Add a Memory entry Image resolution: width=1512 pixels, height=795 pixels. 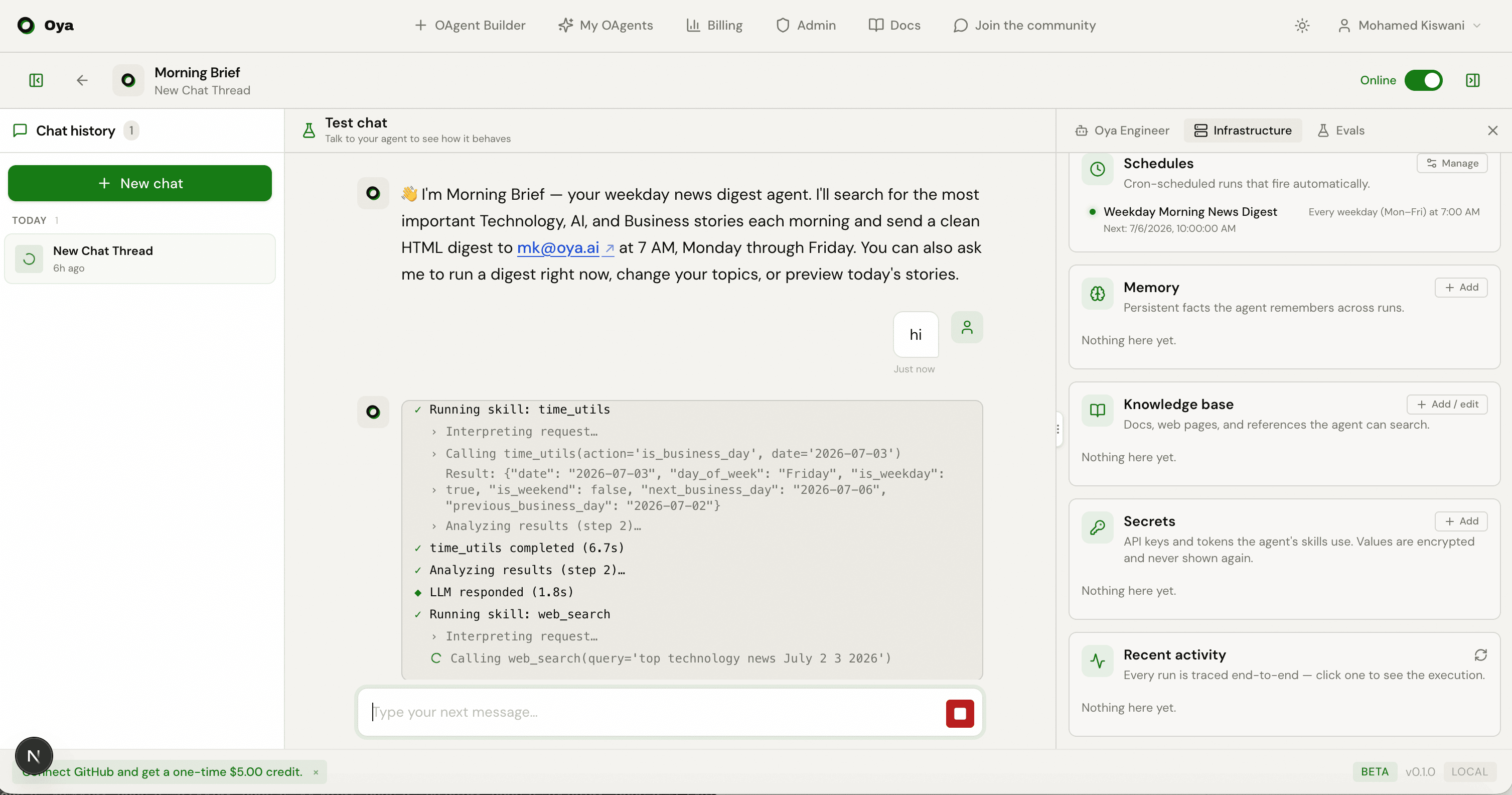point(1461,287)
